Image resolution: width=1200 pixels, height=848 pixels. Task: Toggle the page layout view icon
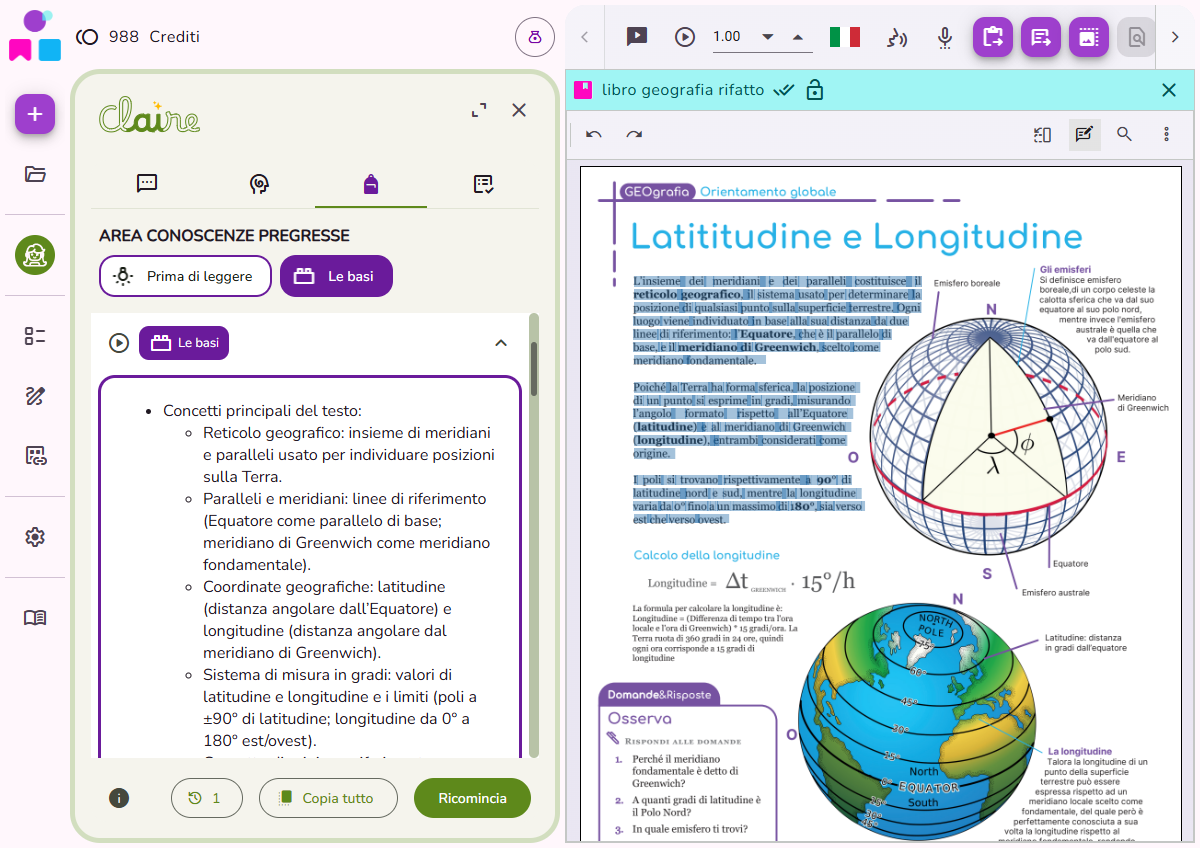pos(1042,134)
